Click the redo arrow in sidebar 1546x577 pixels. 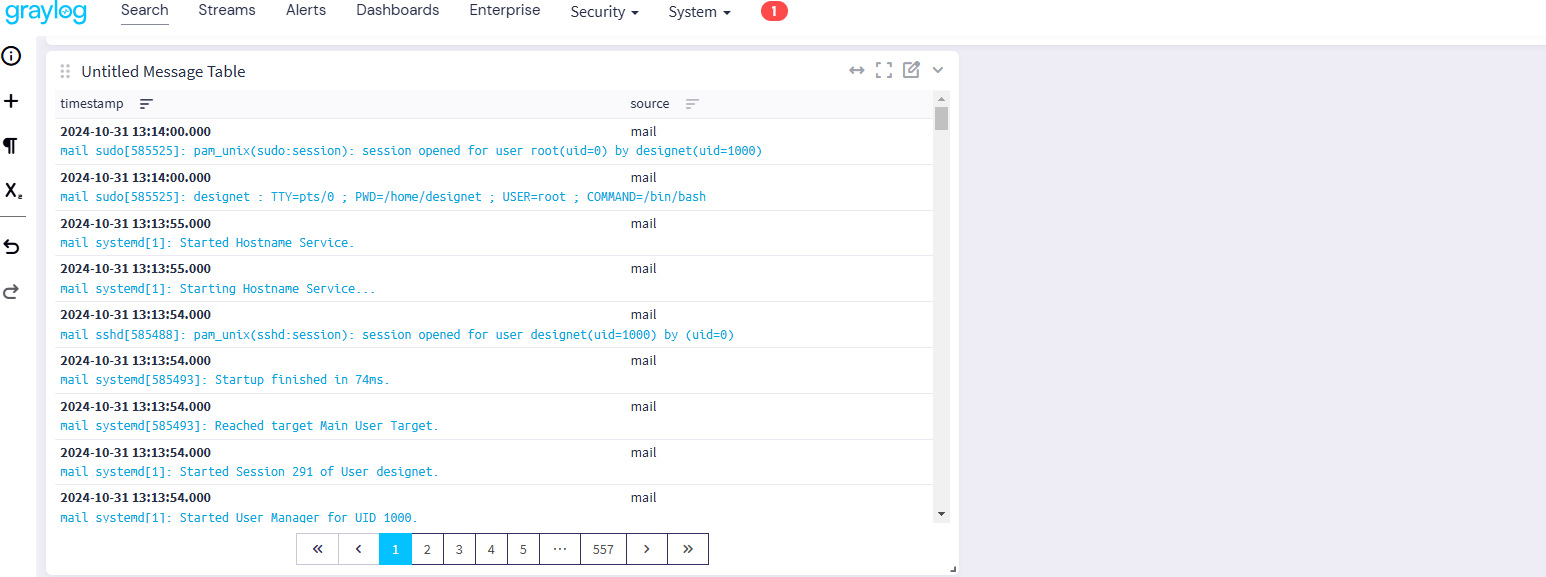12,292
